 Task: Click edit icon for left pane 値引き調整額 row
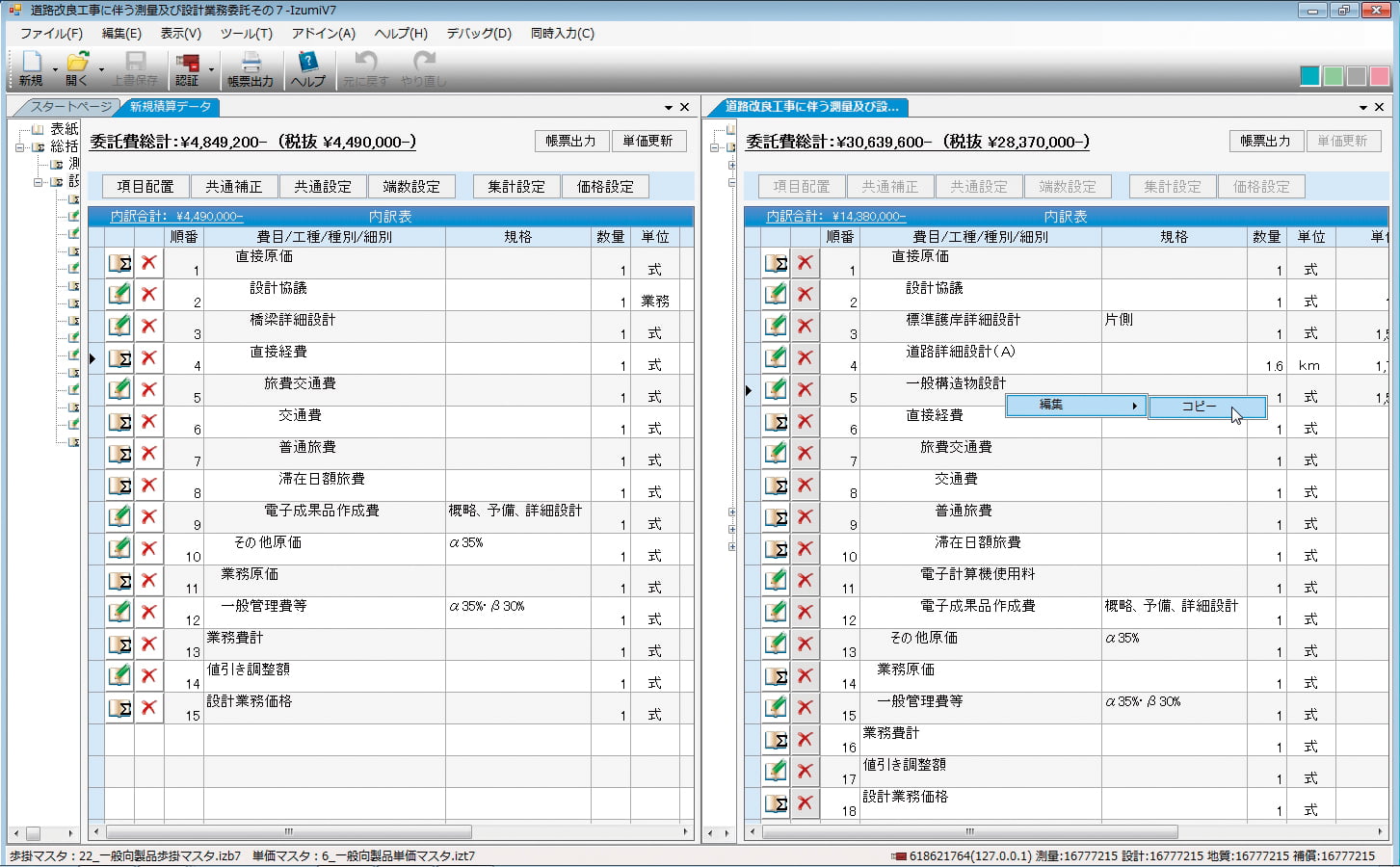click(119, 676)
